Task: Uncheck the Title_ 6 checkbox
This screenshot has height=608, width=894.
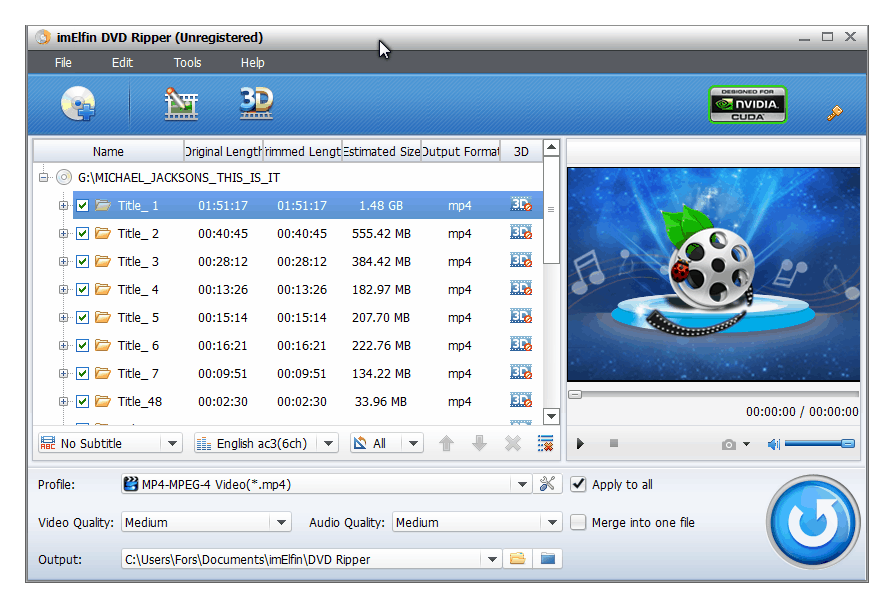Action: pos(83,345)
